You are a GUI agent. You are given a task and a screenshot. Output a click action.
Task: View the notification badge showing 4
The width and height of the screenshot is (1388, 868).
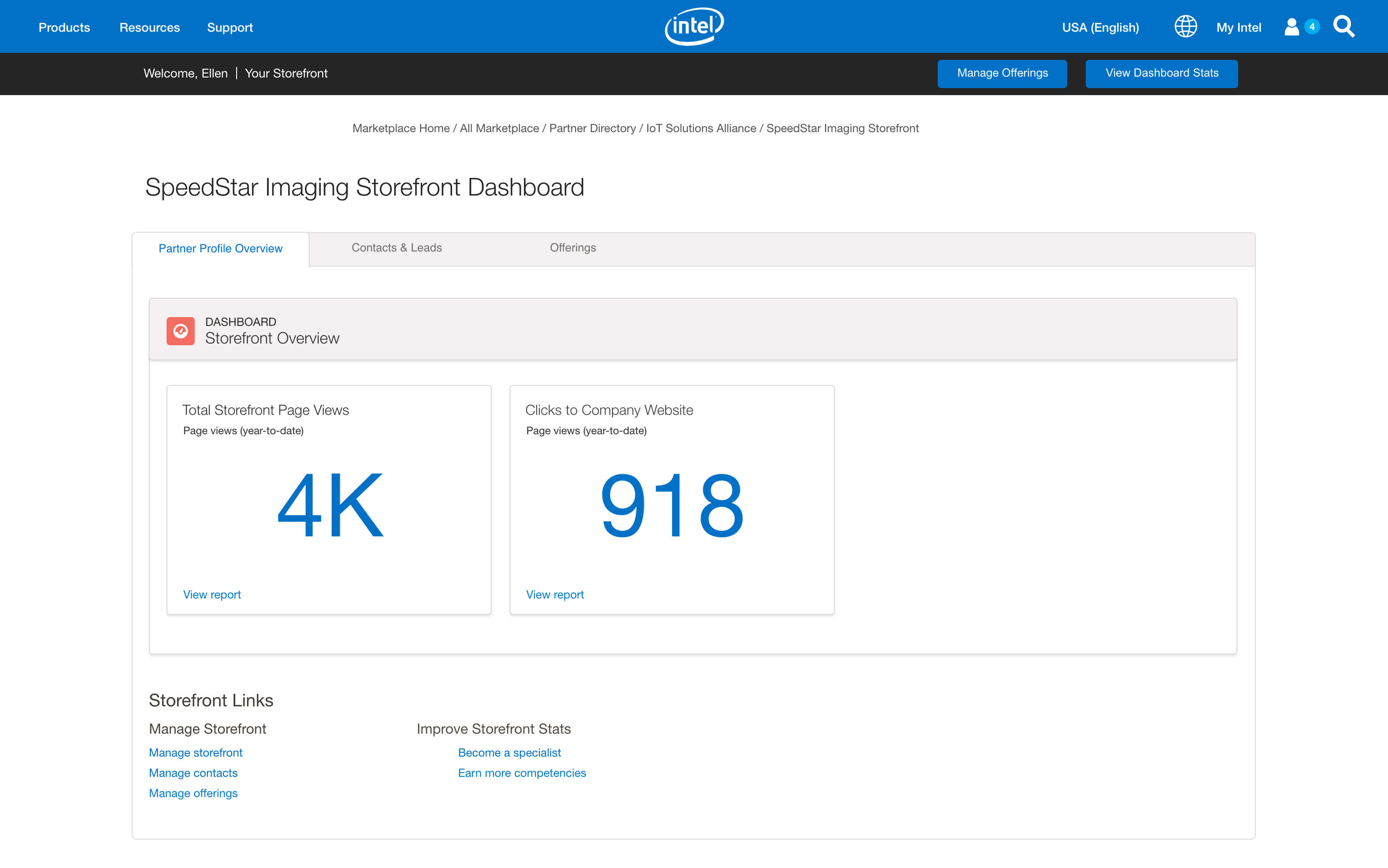(x=1312, y=26)
